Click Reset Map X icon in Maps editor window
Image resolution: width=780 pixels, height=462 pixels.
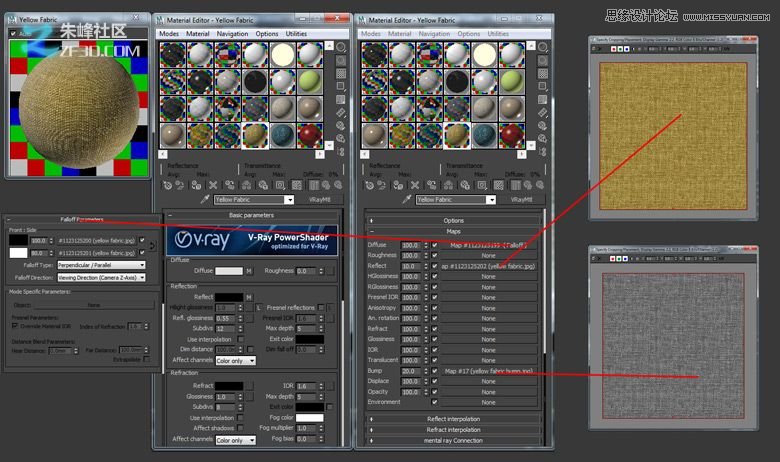click(415, 185)
